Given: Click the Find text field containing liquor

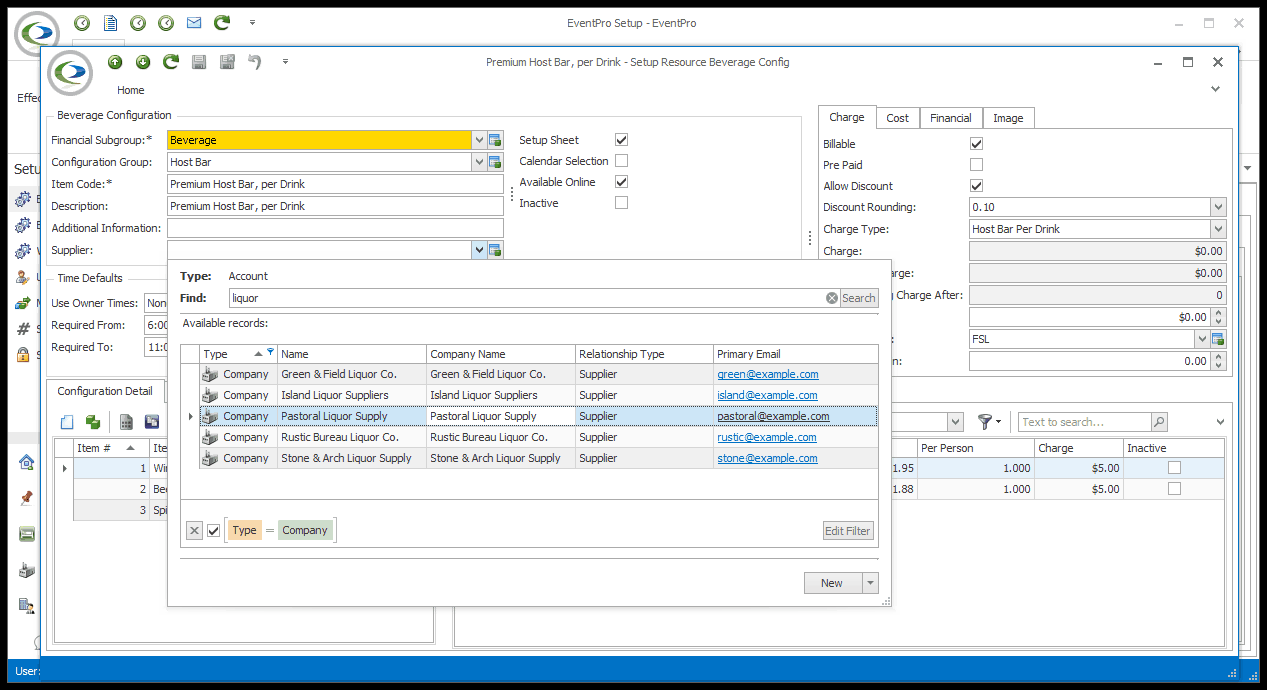Looking at the screenshot, I should [527, 298].
